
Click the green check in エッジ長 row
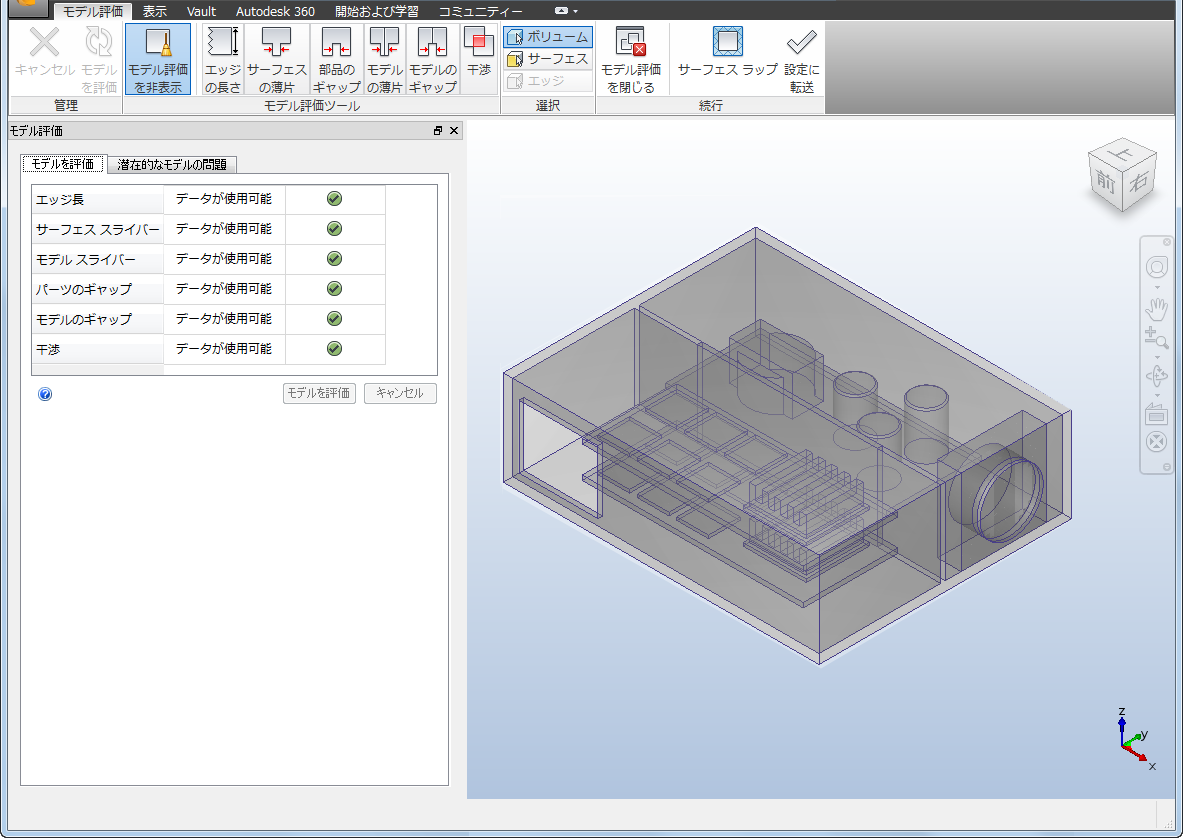click(x=334, y=198)
